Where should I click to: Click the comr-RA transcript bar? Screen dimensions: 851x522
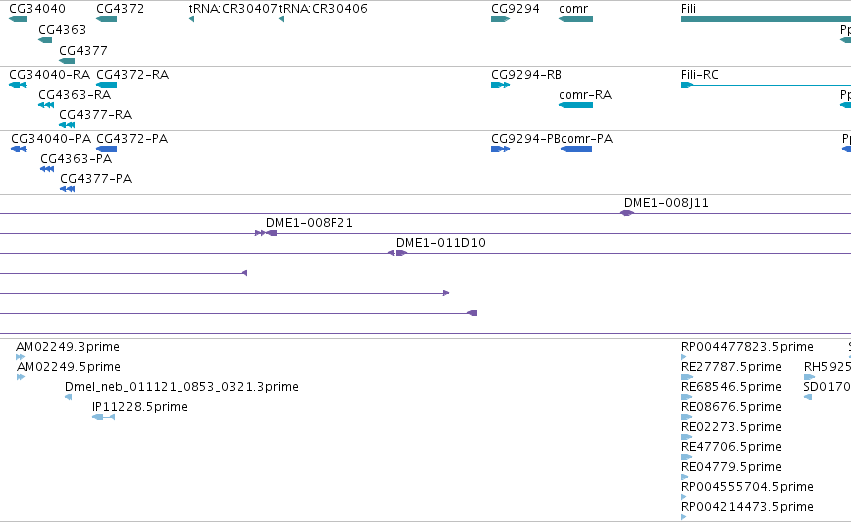576,105
